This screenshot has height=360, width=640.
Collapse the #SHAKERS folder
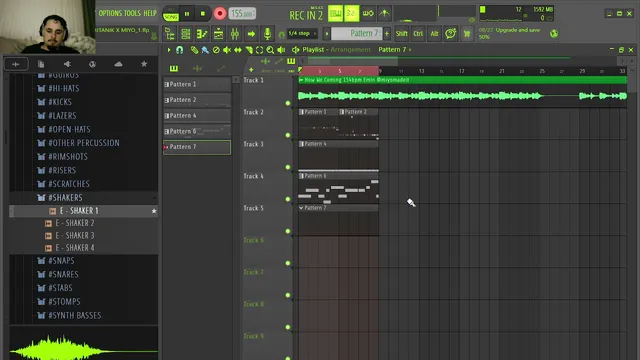point(65,198)
